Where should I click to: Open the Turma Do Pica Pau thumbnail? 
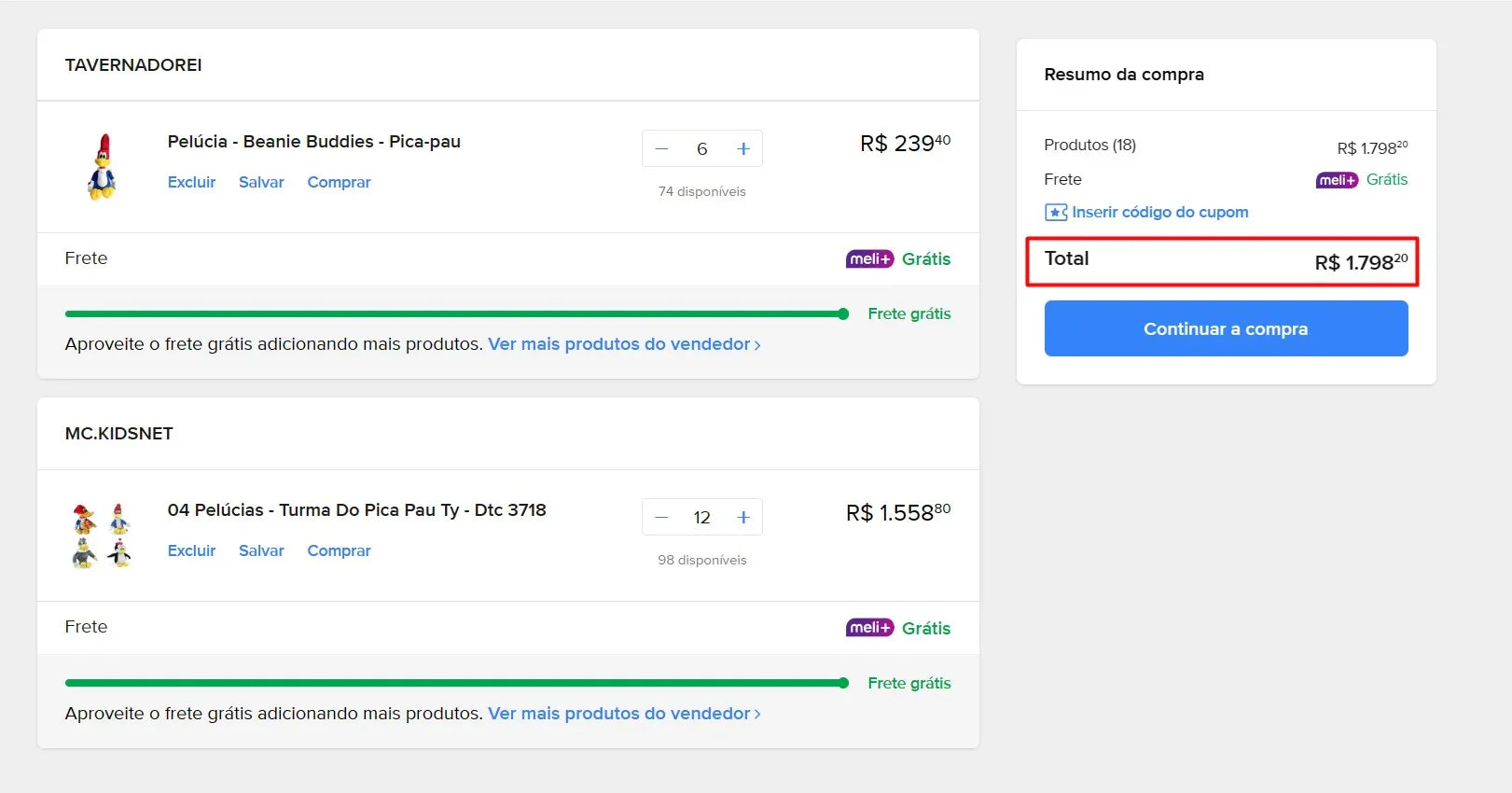tap(102, 536)
